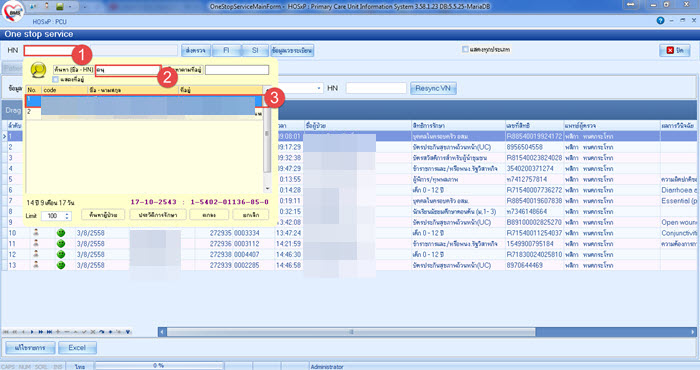
Task: Click the horizontal scrollbar left arrow
Action: [x=162, y=332]
